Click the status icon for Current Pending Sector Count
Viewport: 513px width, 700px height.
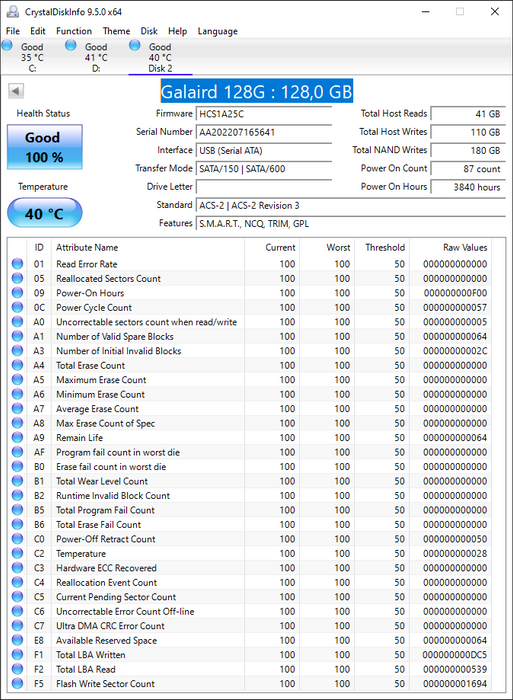(x=17, y=596)
